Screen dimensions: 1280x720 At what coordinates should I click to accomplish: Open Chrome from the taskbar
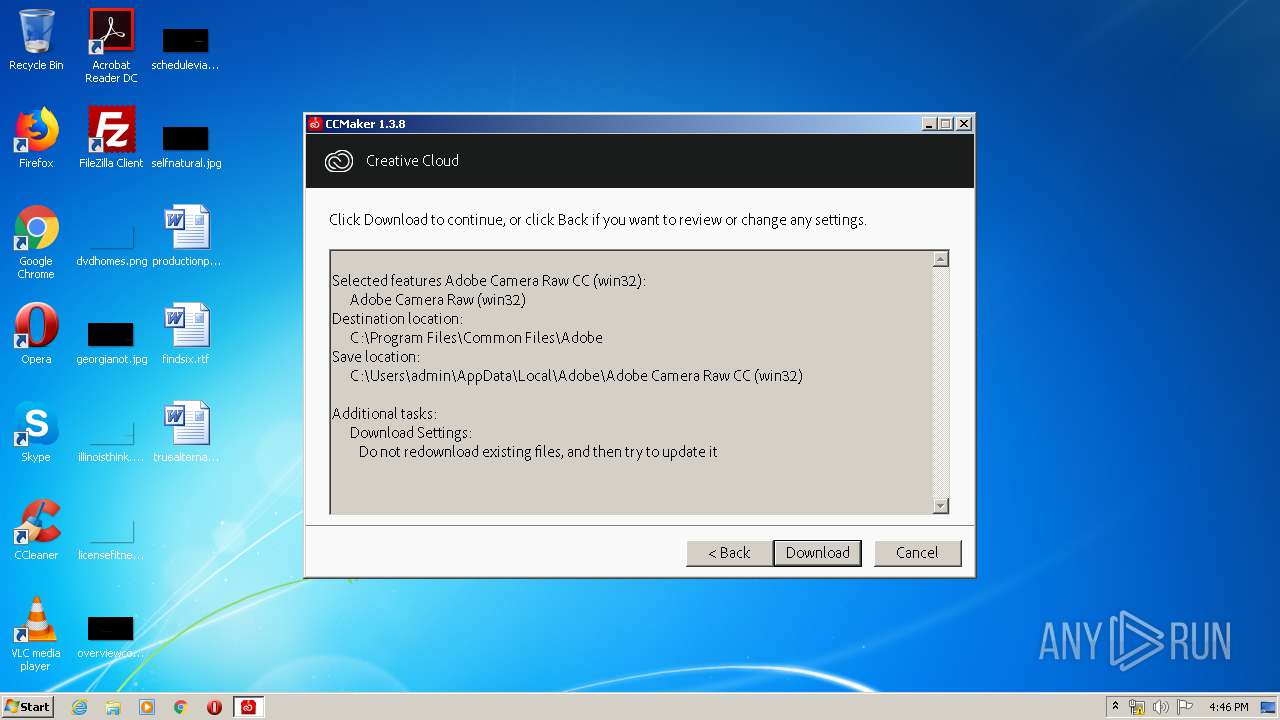pos(181,707)
